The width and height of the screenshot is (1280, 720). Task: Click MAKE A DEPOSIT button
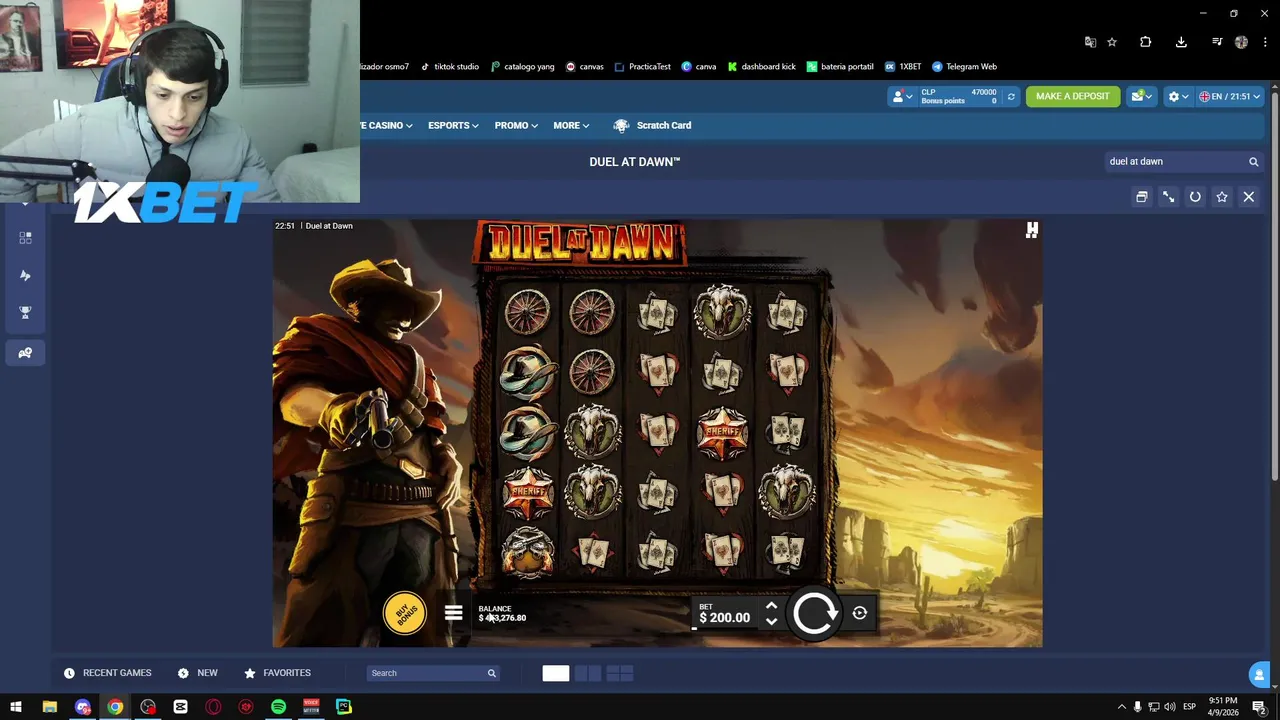pyautogui.click(x=1073, y=96)
